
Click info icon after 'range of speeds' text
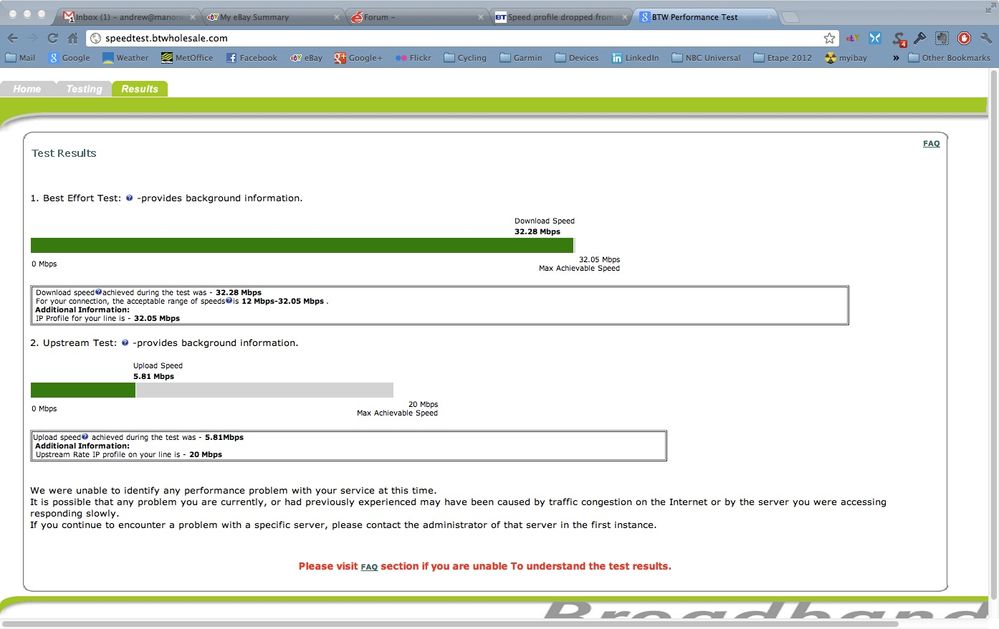tap(229, 300)
